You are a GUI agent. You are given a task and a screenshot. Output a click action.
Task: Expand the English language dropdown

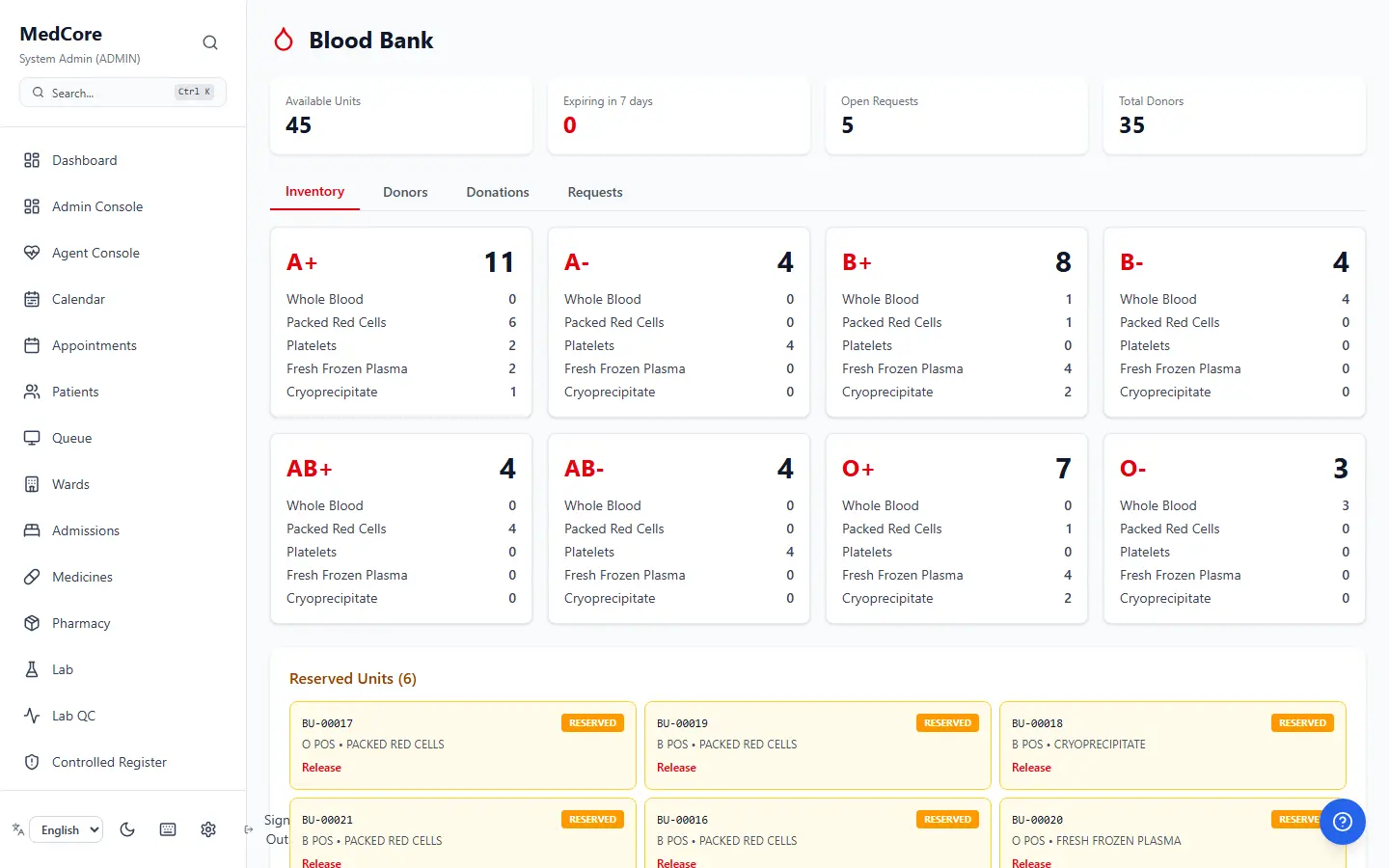67,829
